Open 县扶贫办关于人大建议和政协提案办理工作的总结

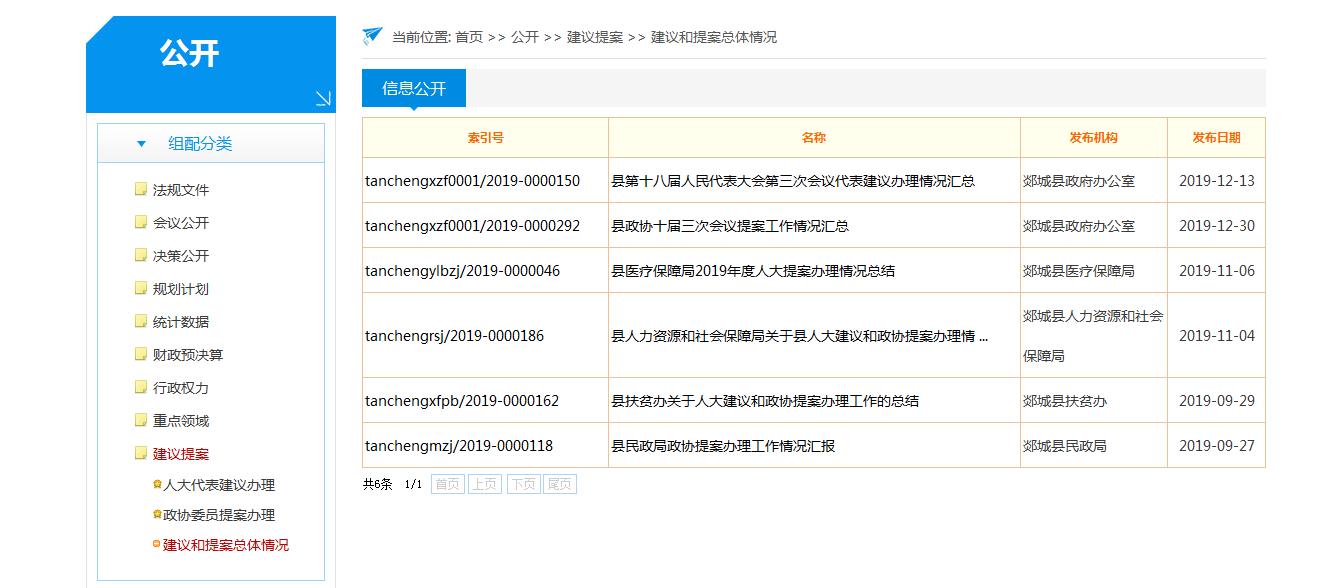click(765, 401)
